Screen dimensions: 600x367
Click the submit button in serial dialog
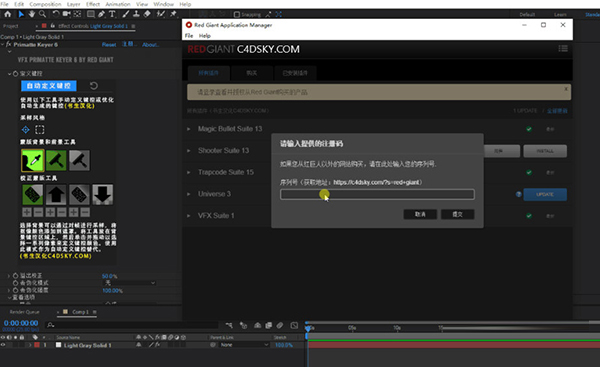(458, 214)
